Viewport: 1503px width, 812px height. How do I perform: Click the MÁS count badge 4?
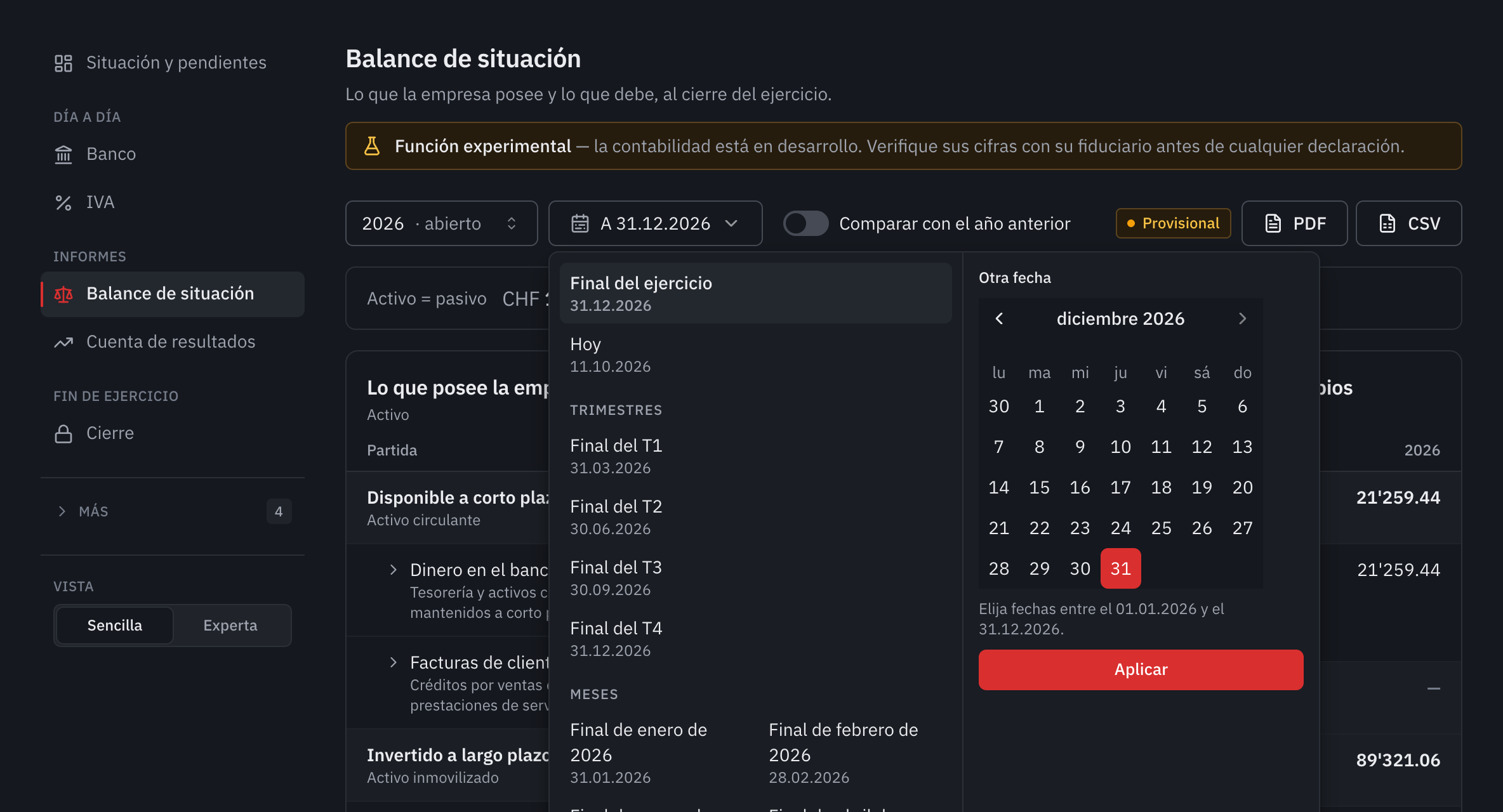(x=279, y=511)
